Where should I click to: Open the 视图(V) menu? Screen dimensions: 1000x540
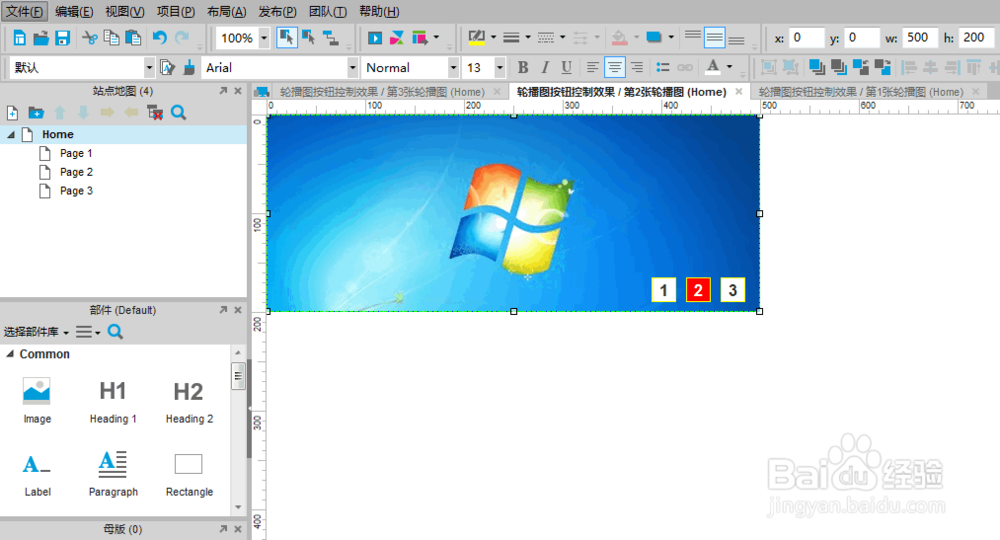pos(124,11)
